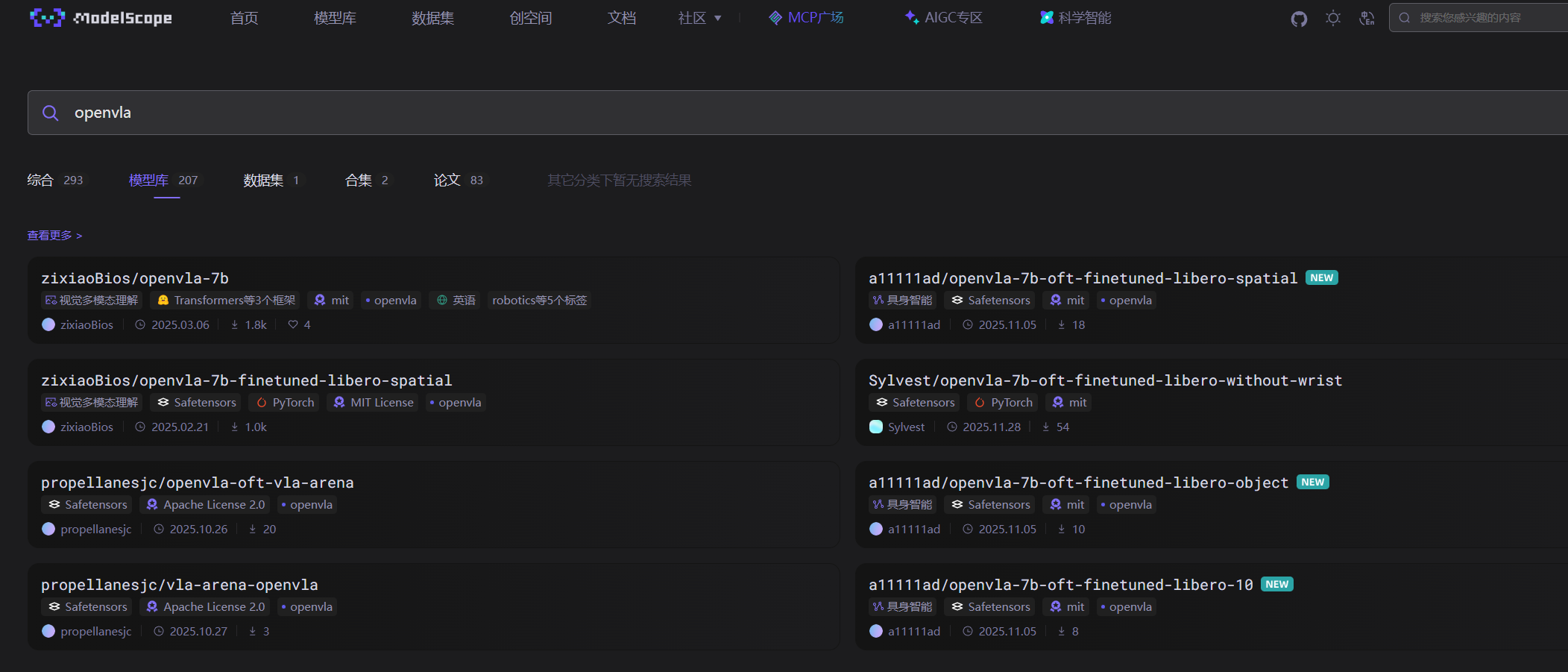
Task: Click the zixiaoBios avatar under openvla-7b
Action: tap(48, 324)
